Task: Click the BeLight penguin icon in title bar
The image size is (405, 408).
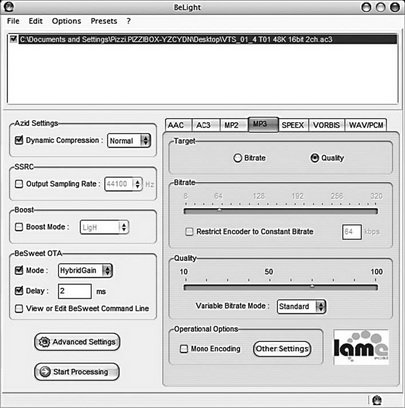Action: [x=9, y=6]
